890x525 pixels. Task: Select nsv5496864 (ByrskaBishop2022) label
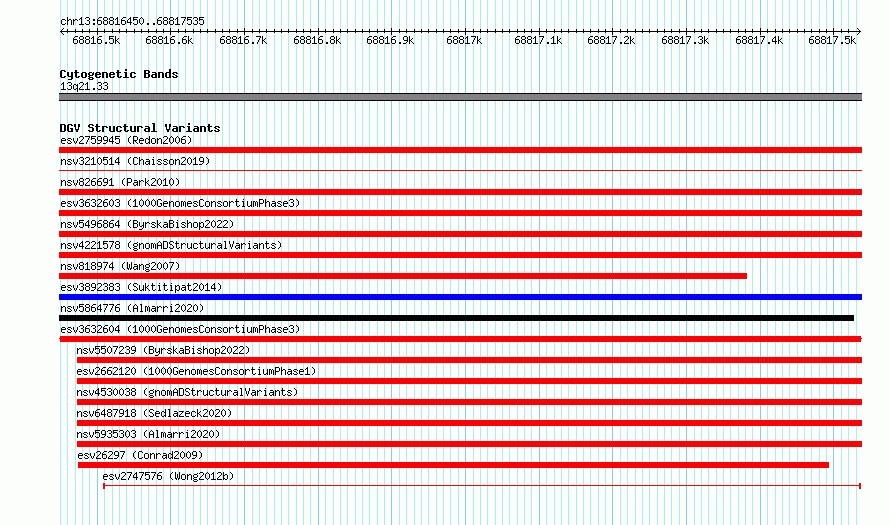[x=147, y=224]
